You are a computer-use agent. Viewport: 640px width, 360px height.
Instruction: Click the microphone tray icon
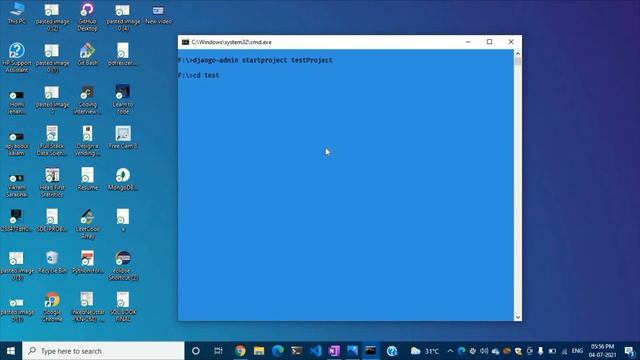(x=540, y=351)
